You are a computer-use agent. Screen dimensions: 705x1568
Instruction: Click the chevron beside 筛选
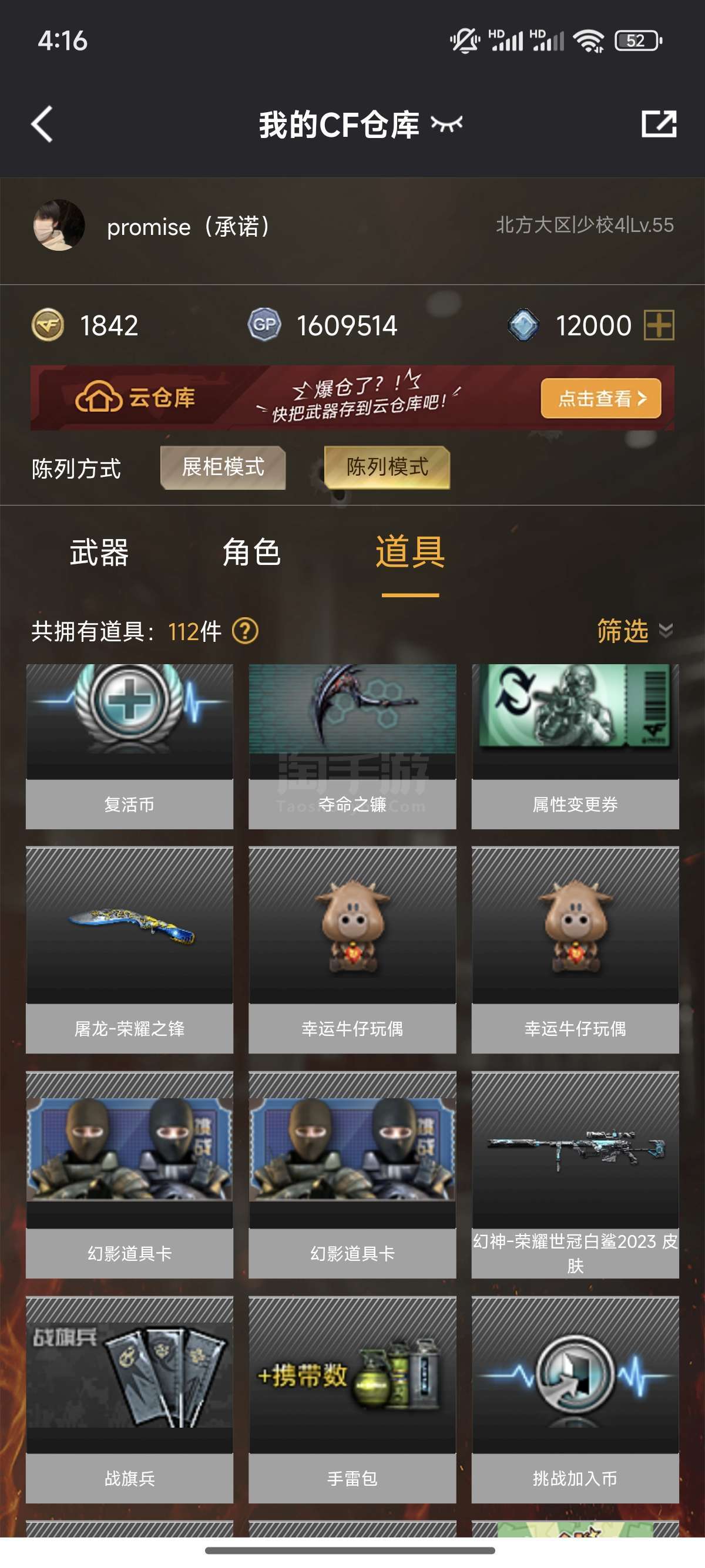coord(666,631)
